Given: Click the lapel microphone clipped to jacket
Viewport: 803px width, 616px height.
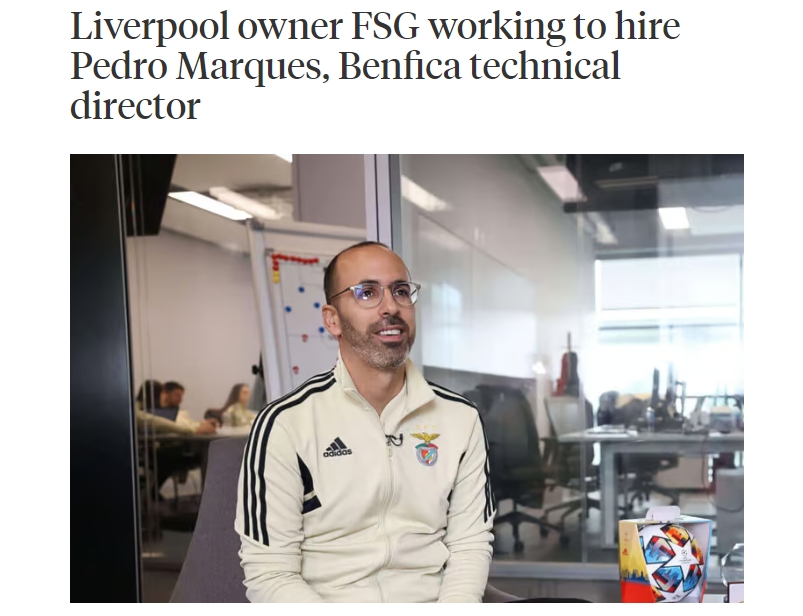Looking at the screenshot, I should [394, 439].
